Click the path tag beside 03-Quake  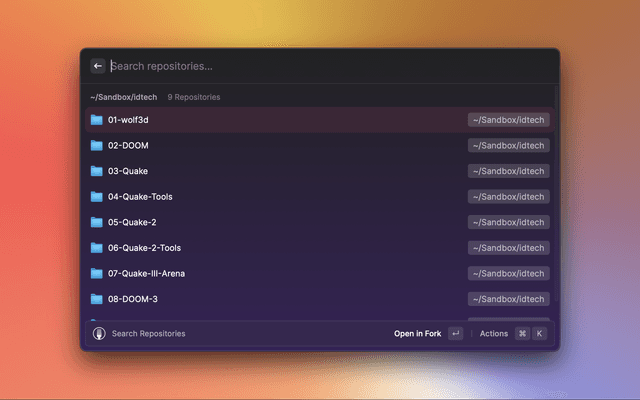[x=508, y=171]
